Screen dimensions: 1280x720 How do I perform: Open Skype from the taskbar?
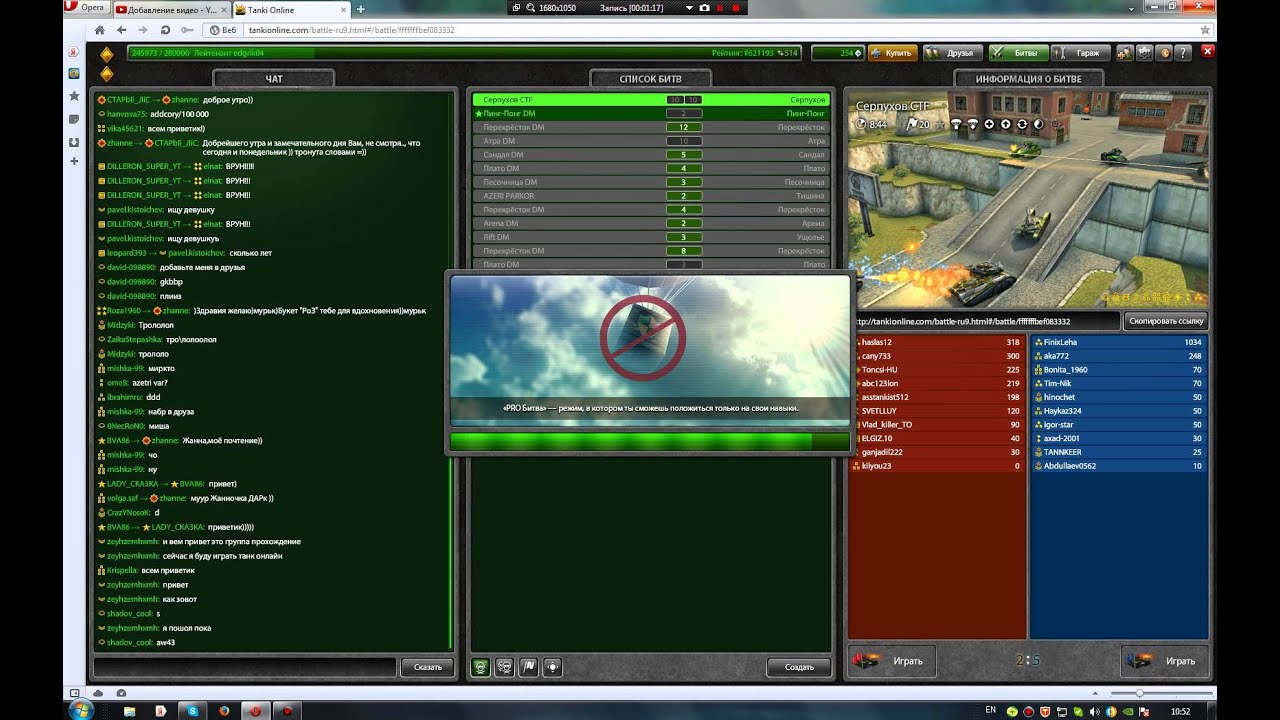pos(192,710)
